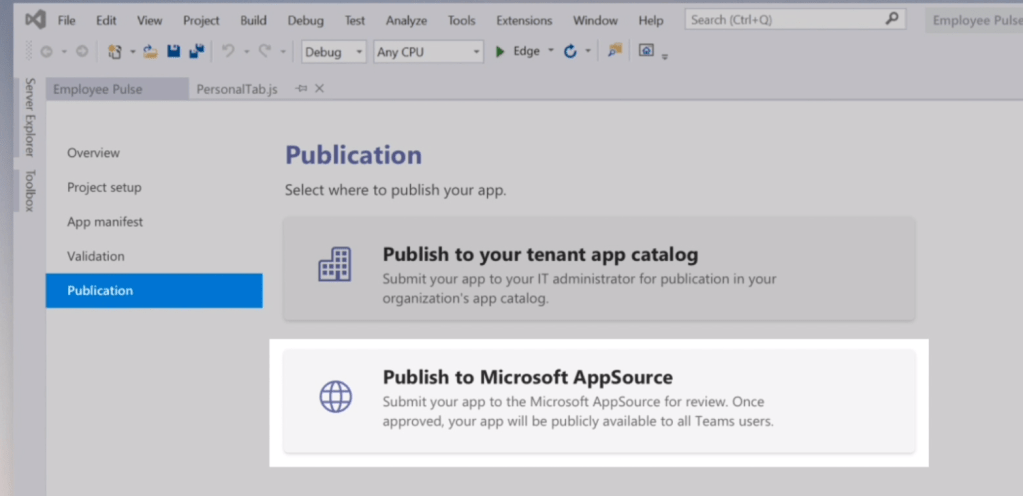
Task: Open the Extensions menu
Action: 523,20
